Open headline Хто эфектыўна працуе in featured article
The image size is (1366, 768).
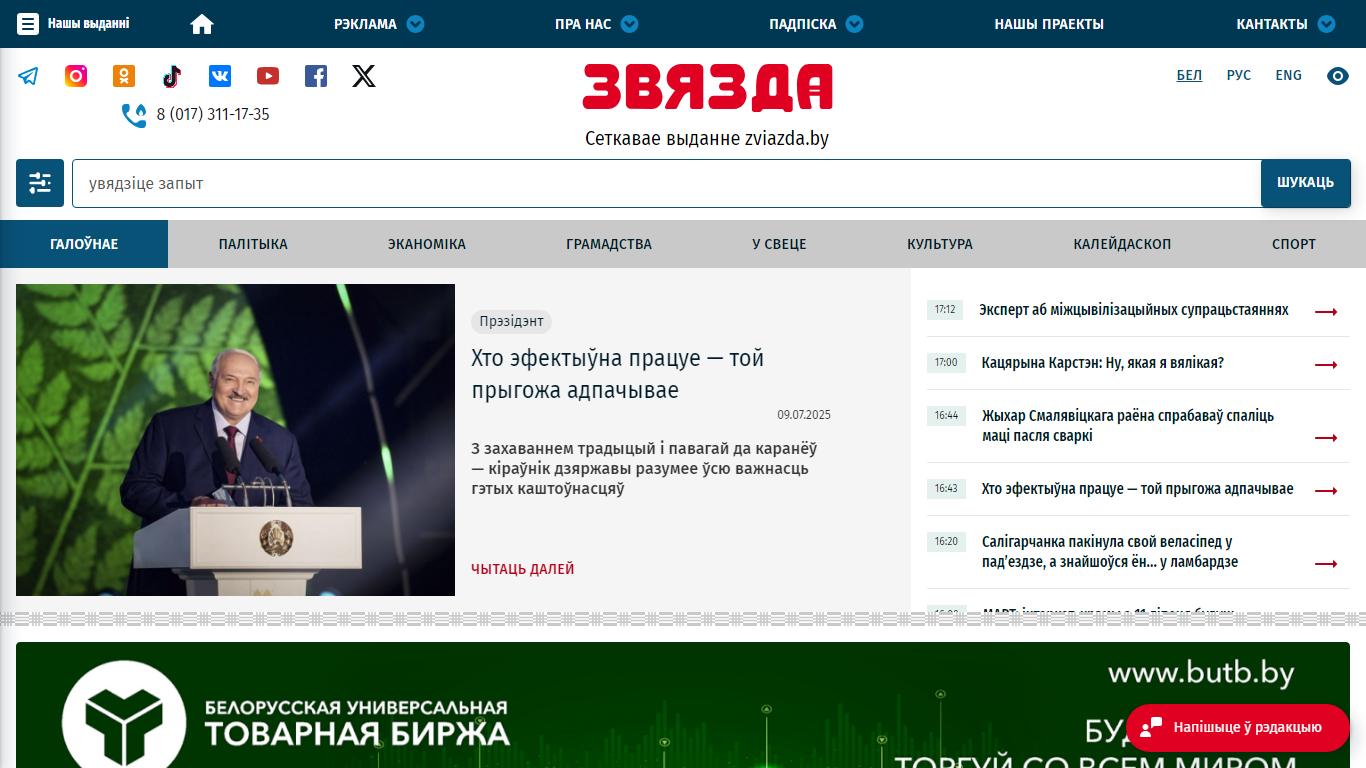click(x=618, y=374)
